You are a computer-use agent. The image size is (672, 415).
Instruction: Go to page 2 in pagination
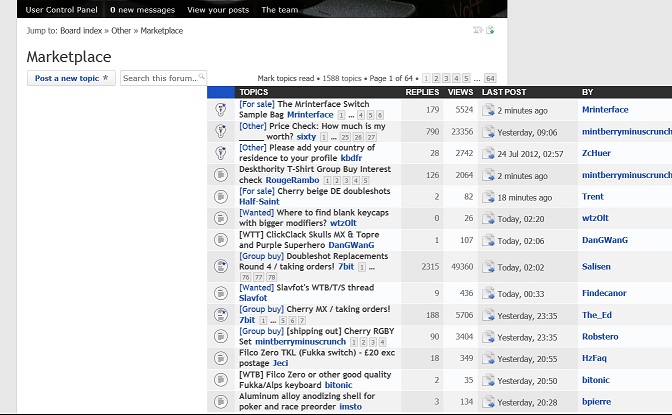pyautogui.click(x=438, y=78)
